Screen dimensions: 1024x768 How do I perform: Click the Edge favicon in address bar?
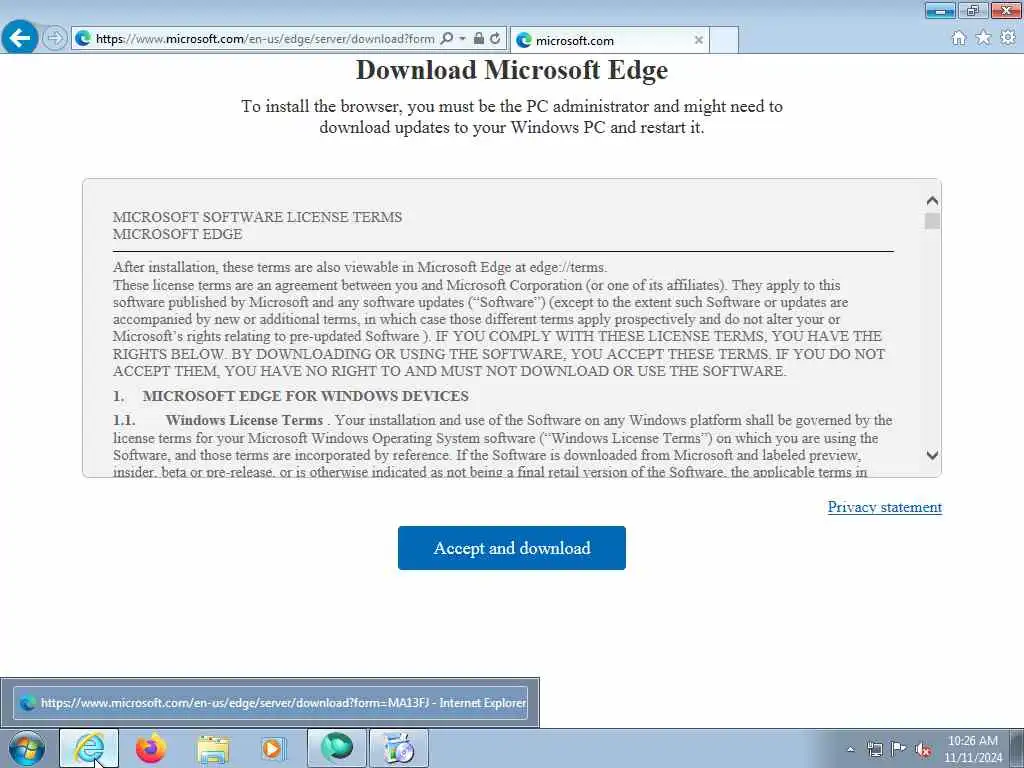coord(83,39)
